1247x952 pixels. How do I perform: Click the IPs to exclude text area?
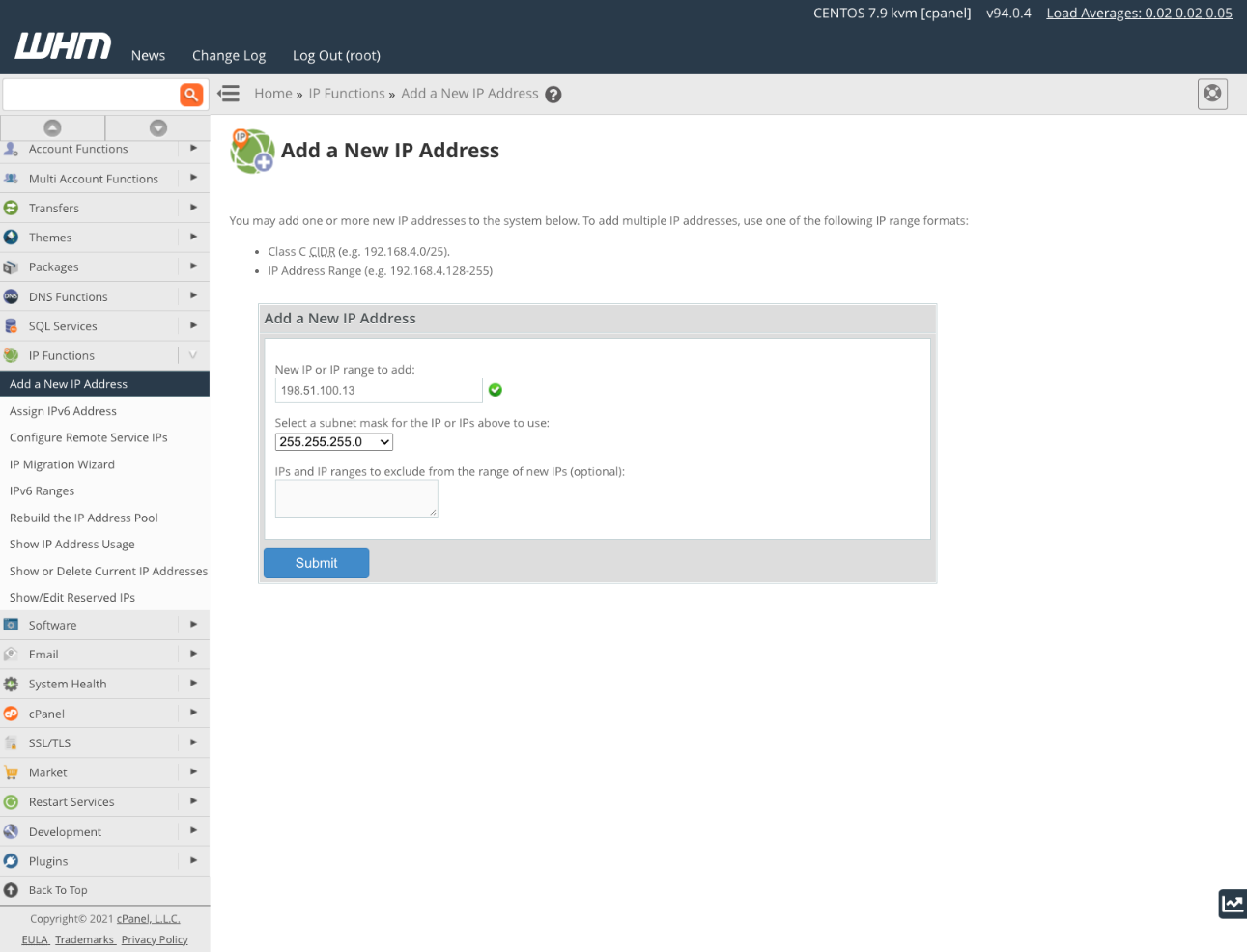tap(355, 496)
